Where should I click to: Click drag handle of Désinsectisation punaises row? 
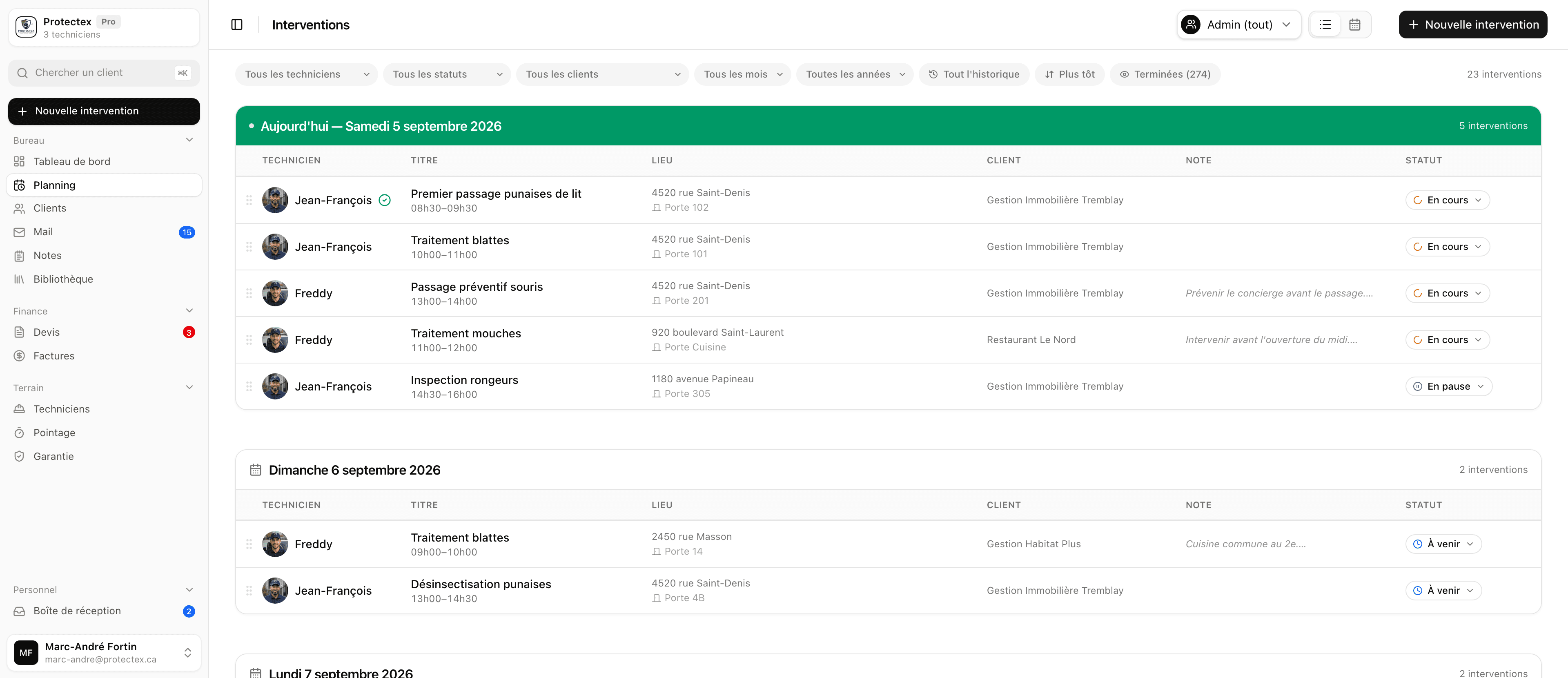[x=249, y=590]
